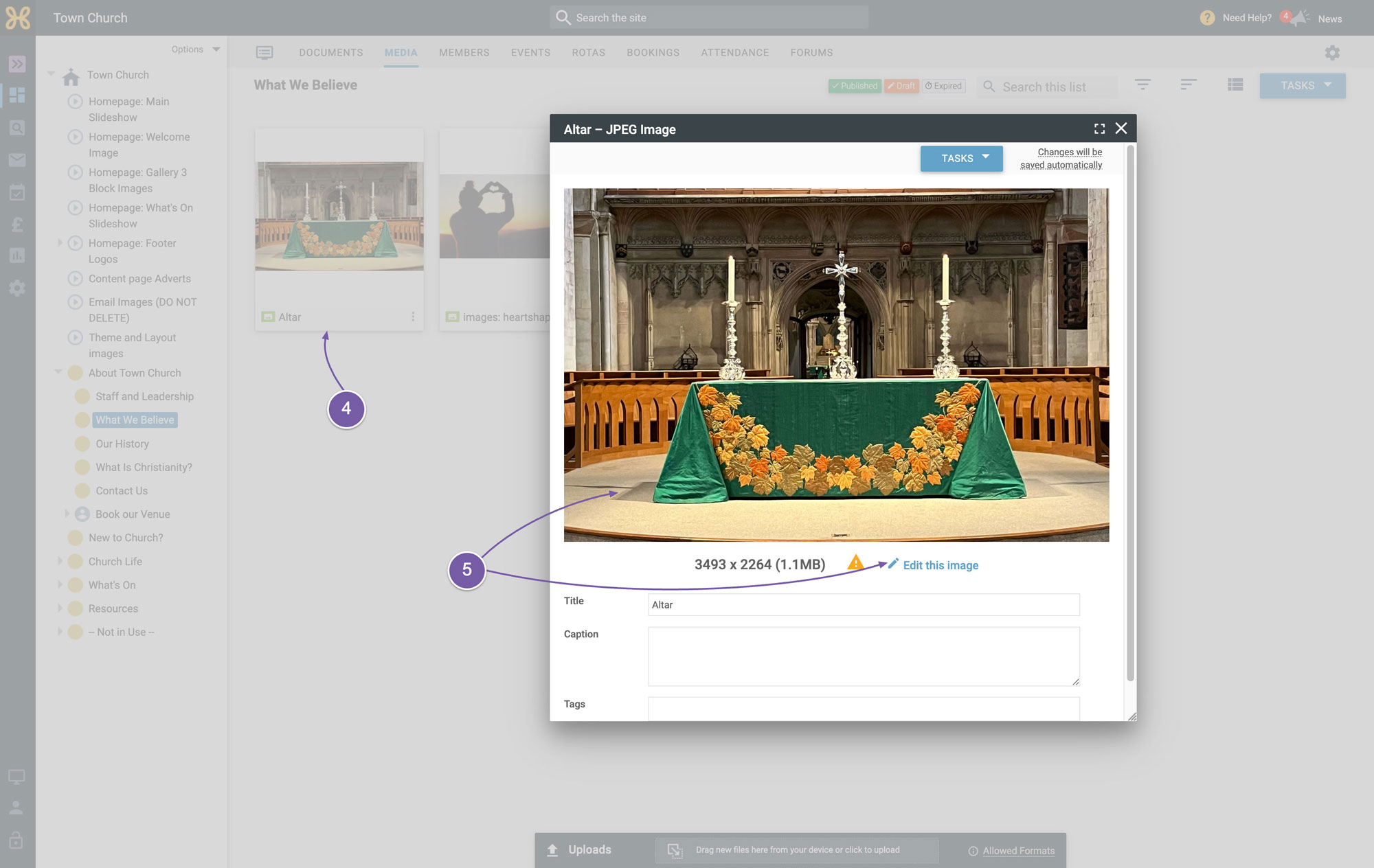Screen dimensions: 1374x868
Task: Expand the Altar dialog to fullscreen
Action: click(x=1099, y=128)
